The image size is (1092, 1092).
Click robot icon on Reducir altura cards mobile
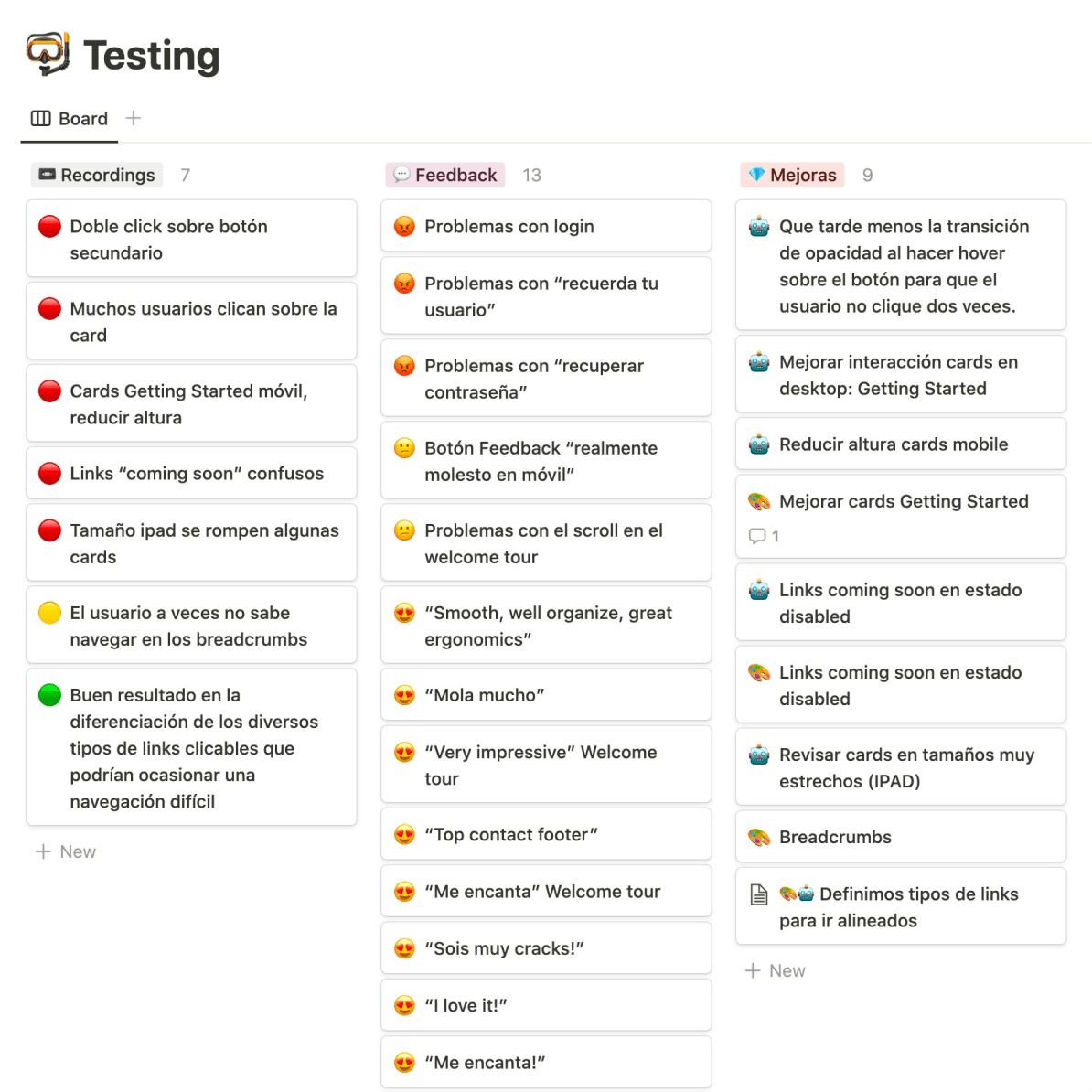759,444
